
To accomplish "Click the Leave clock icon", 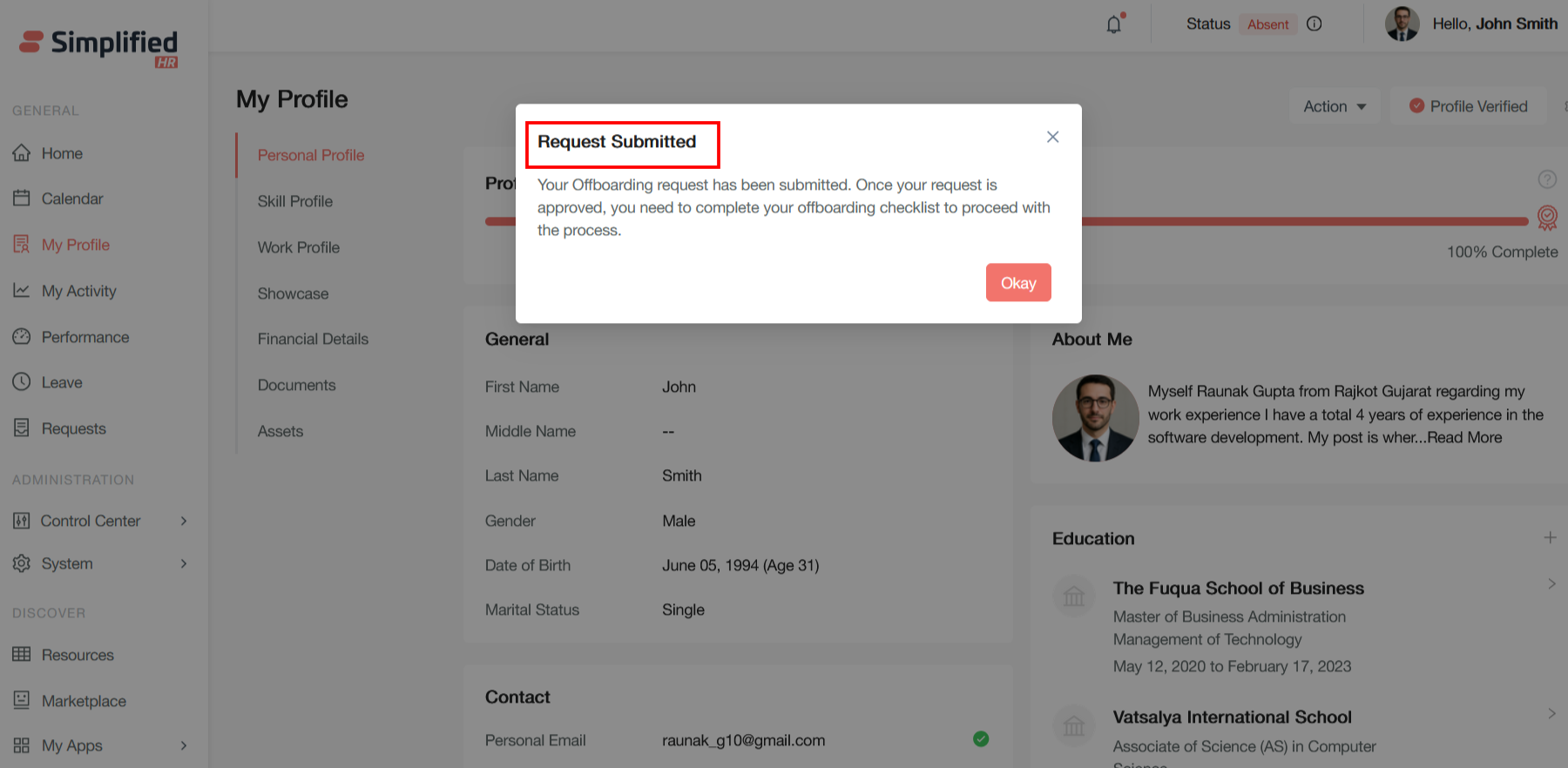I will tap(22, 382).
